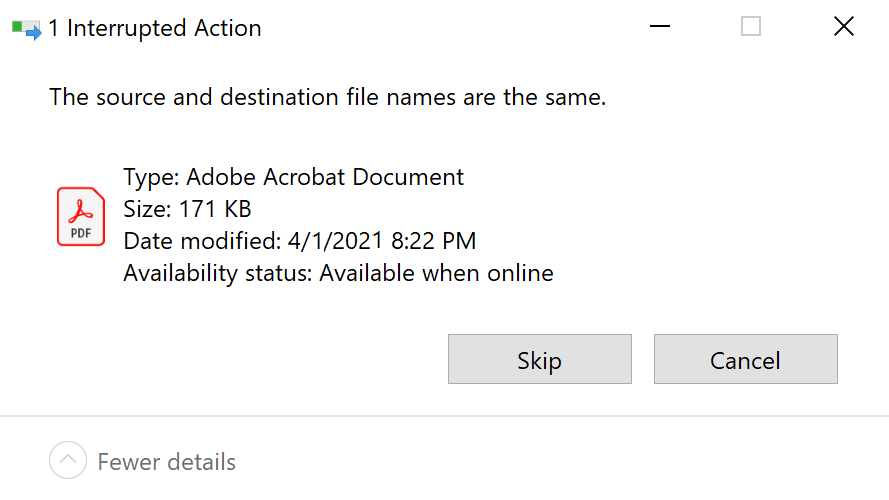
Task: Close the Interrupted Action dialog
Action: [843, 27]
